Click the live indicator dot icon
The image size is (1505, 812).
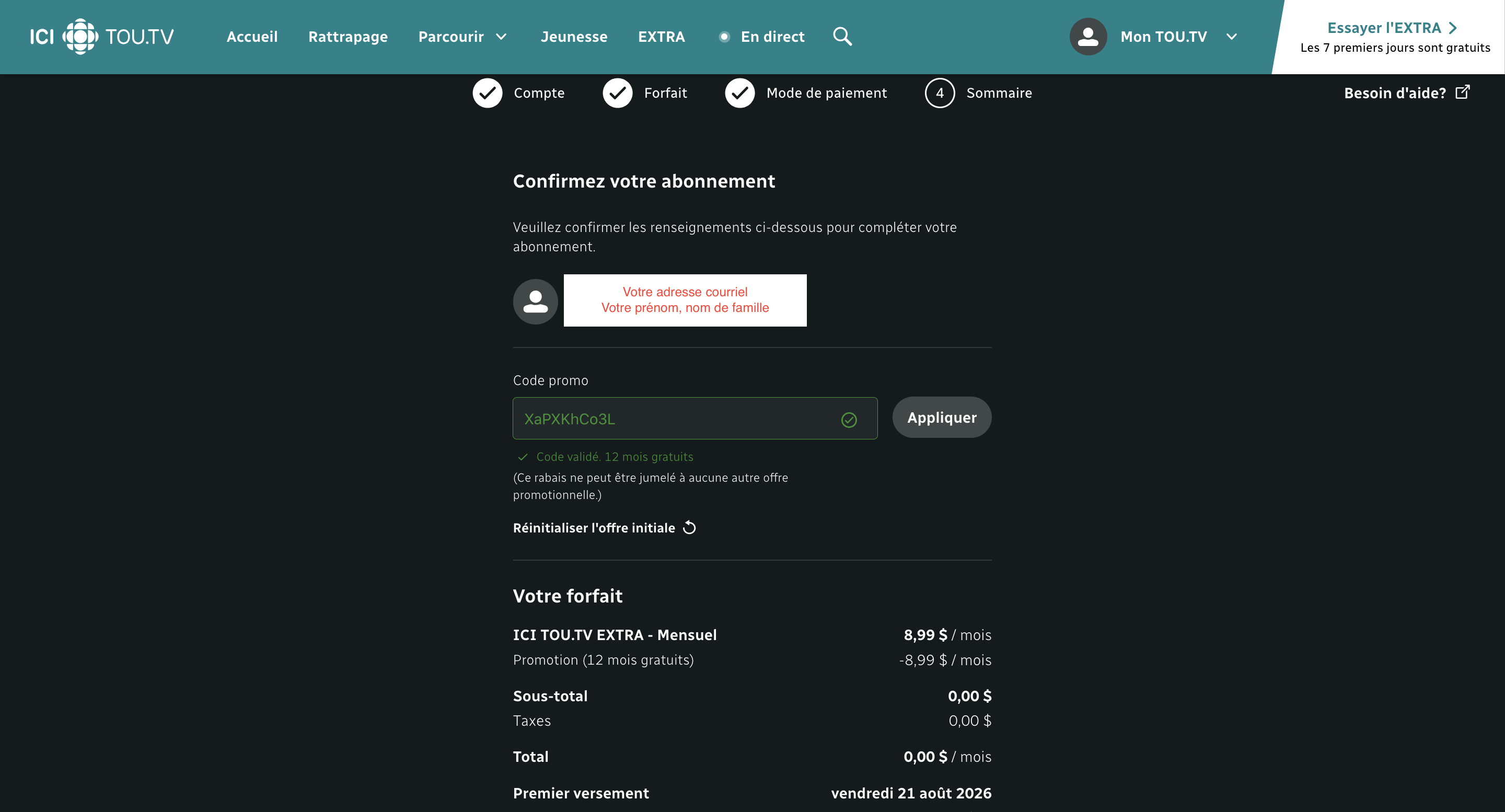[x=724, y=37]
